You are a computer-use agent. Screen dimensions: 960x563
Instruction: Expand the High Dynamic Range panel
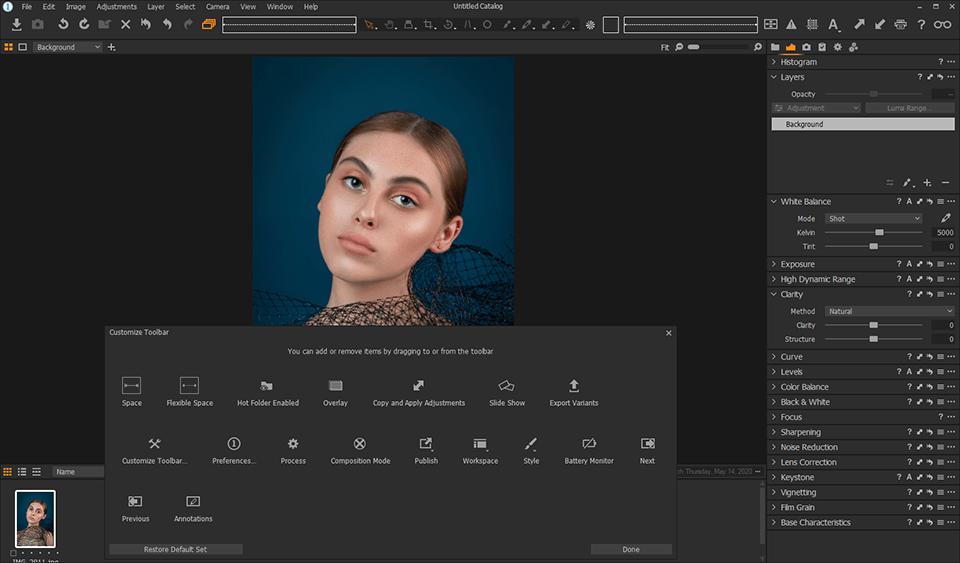pyautogui.click(x=774, y=279)
